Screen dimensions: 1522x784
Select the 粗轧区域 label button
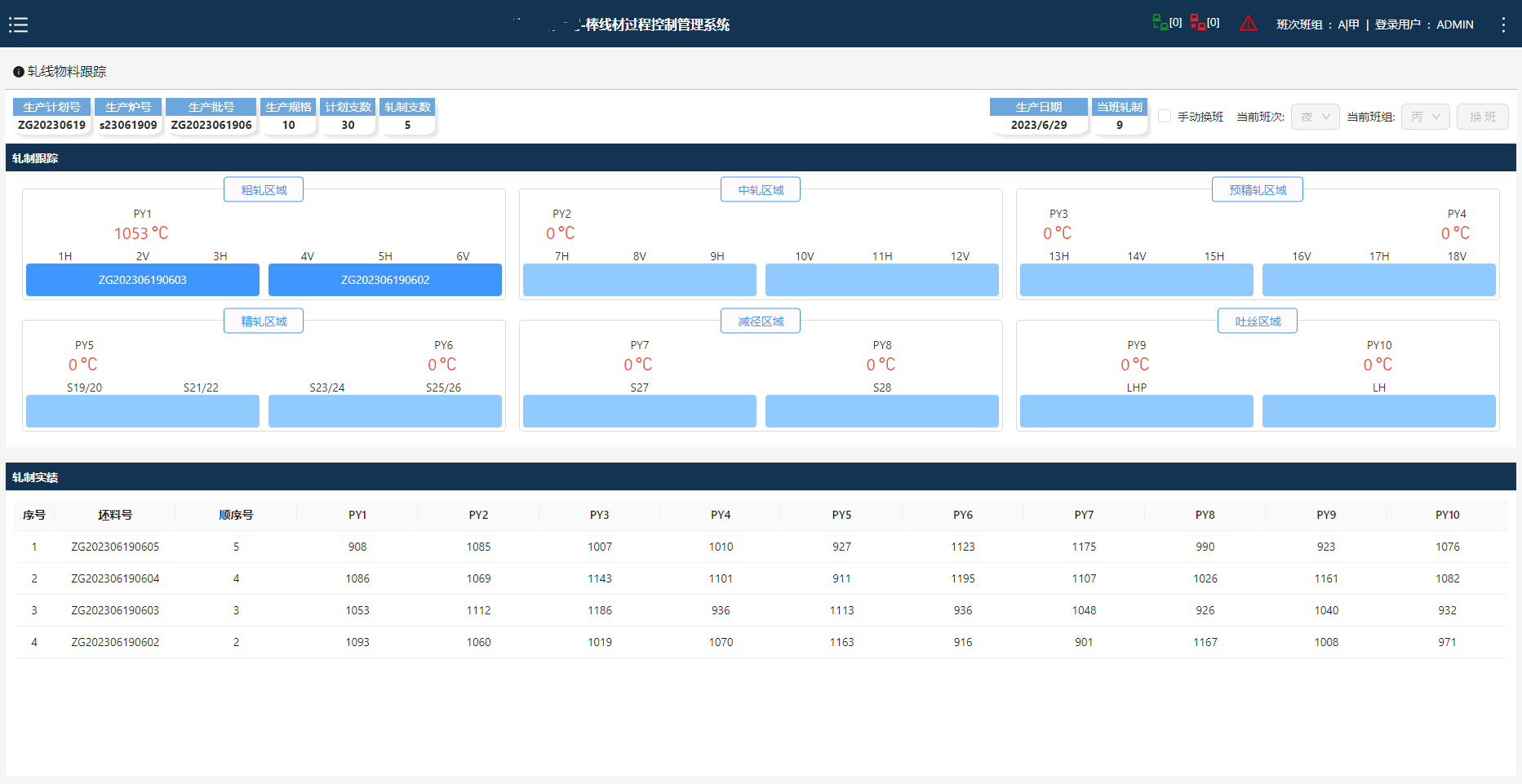pos(264,189)
